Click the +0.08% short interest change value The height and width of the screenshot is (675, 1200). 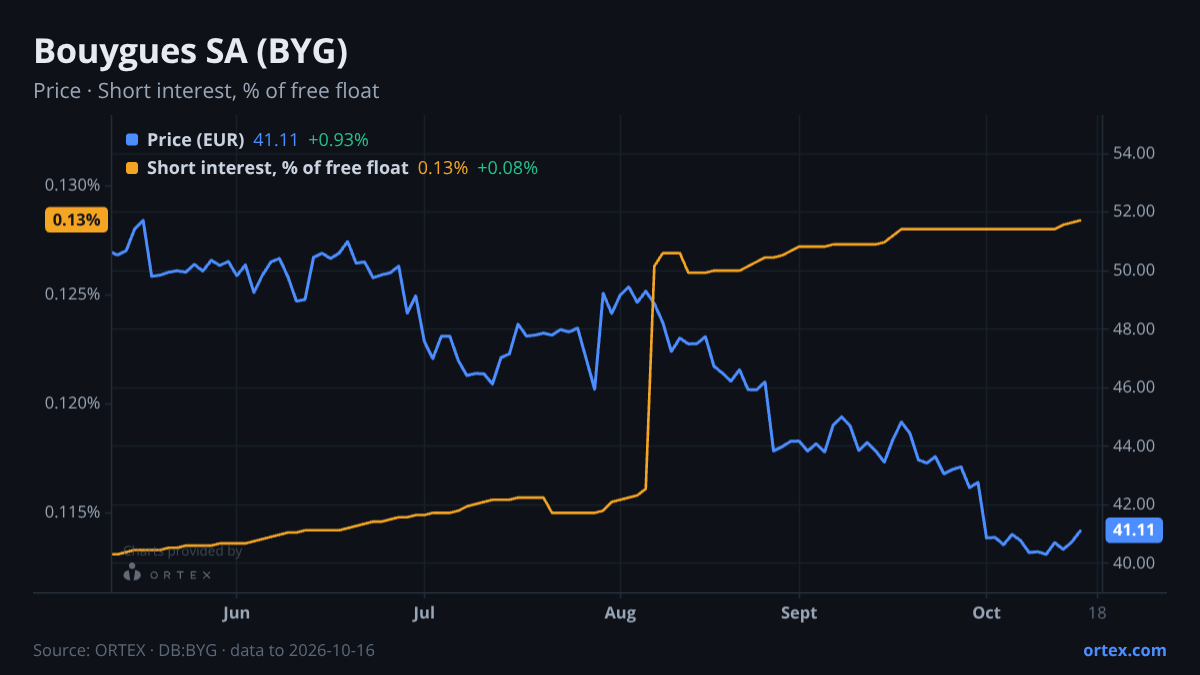507,168
